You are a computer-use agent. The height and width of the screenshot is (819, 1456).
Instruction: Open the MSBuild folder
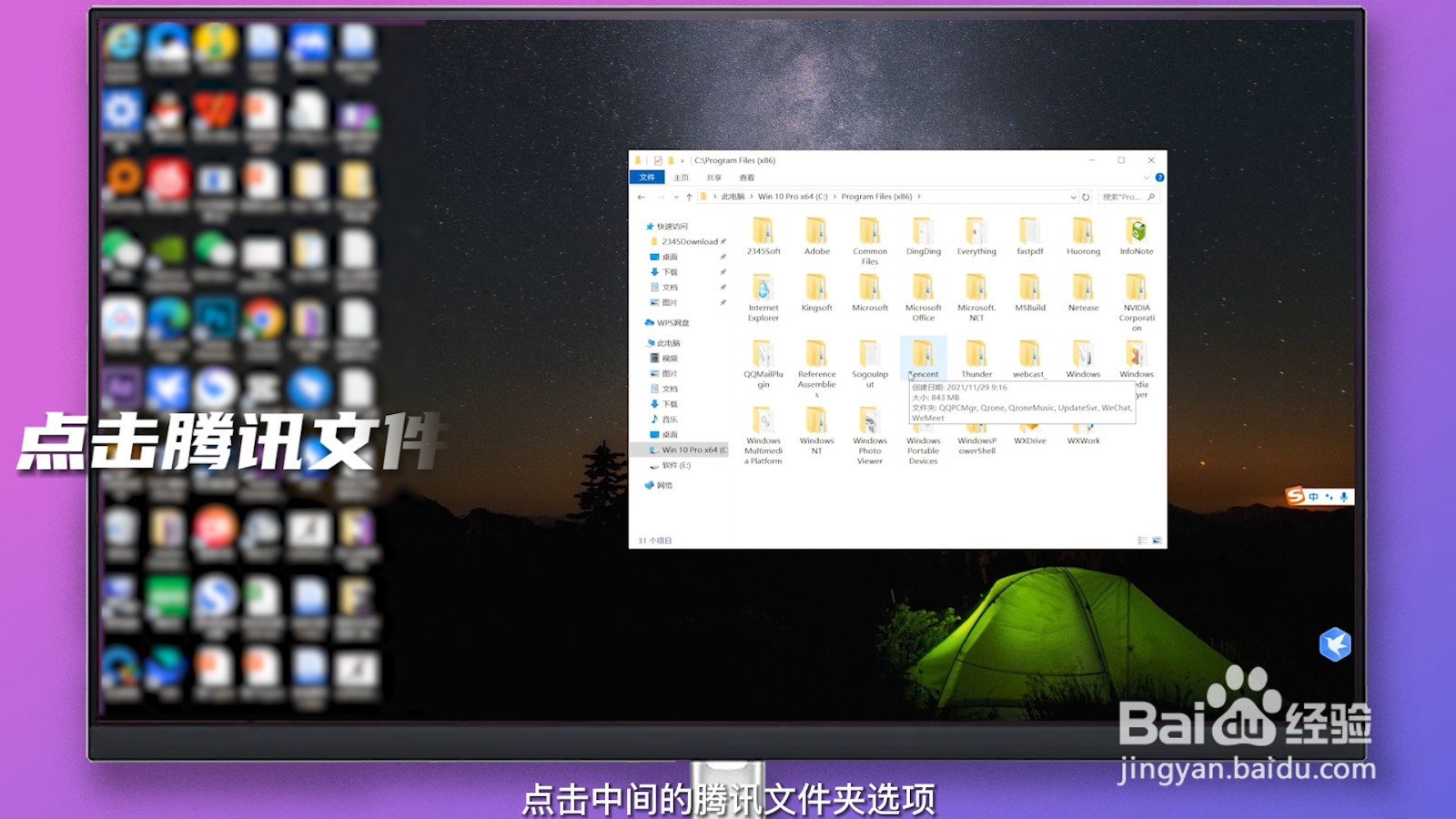[x=1030, y=293]
